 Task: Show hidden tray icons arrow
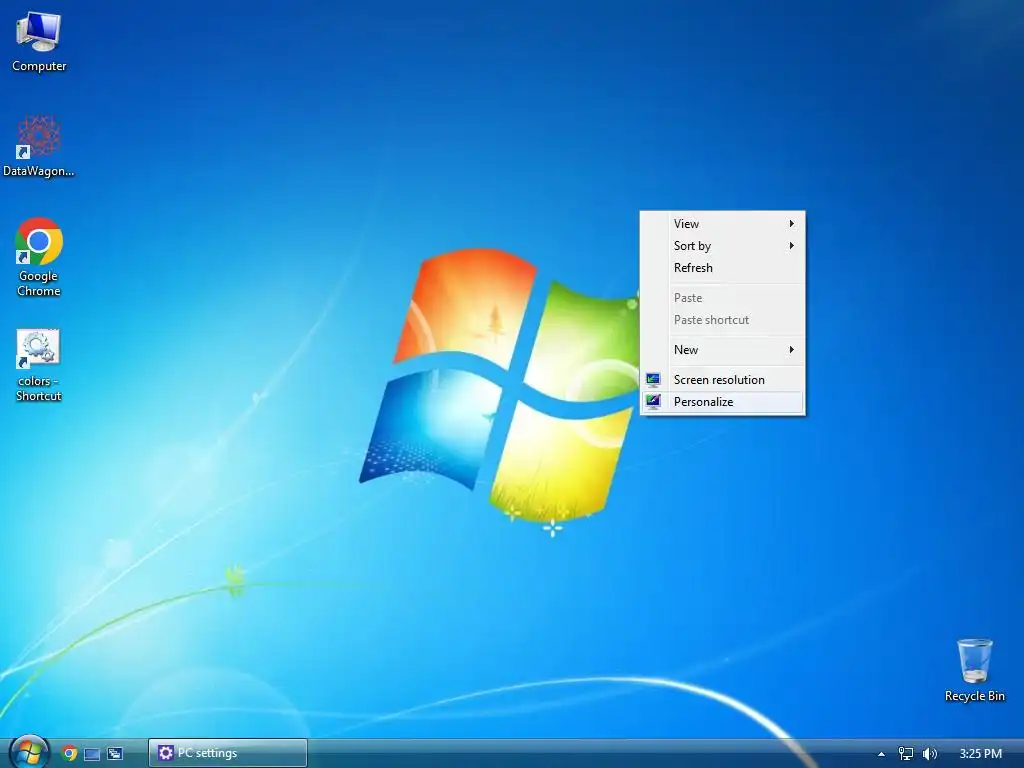(881, 754)
